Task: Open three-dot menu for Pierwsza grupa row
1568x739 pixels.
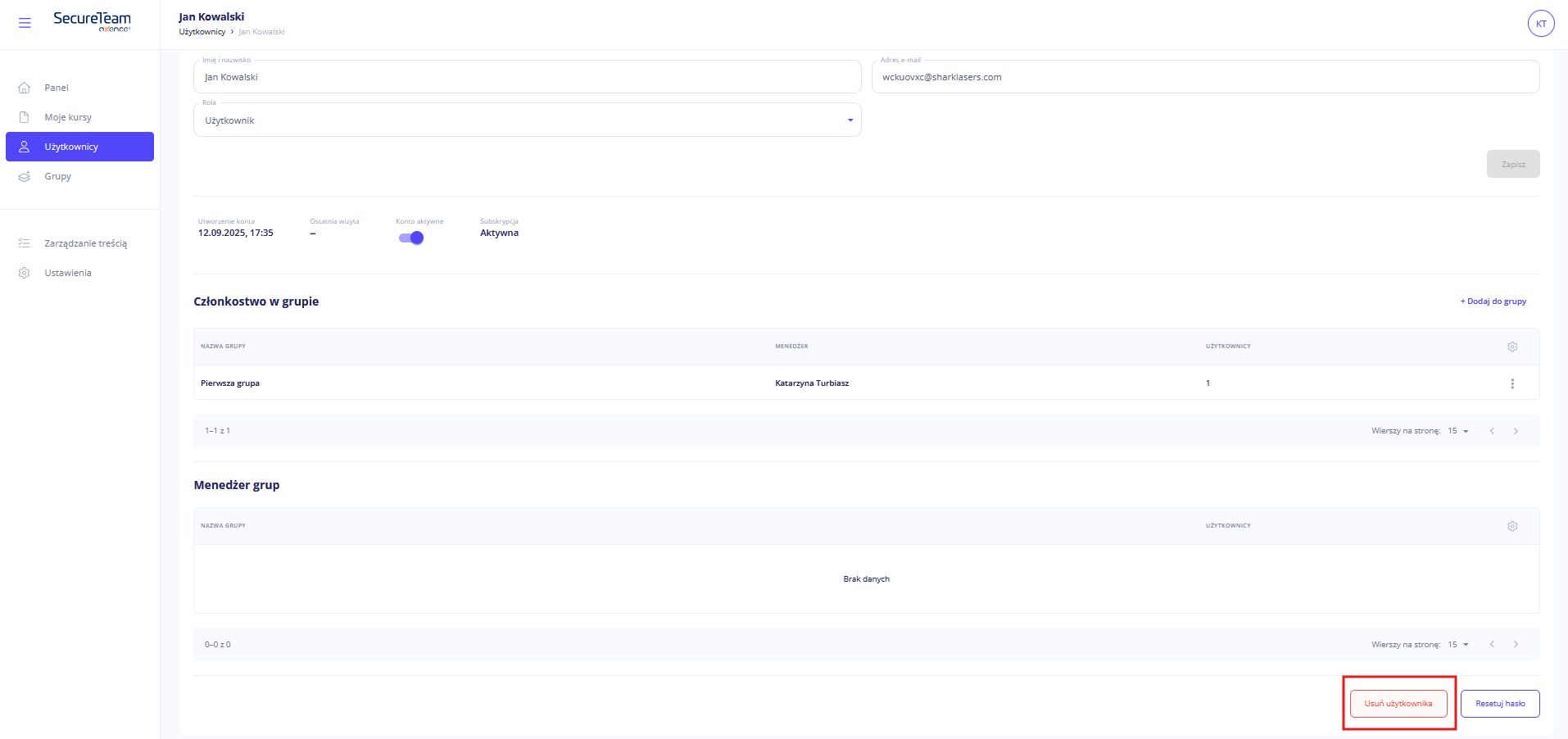Action: click(x=1512, y=383)
